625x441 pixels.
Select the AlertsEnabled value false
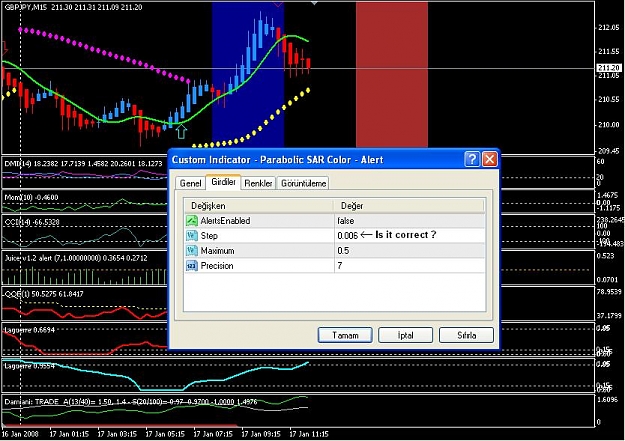346,220
